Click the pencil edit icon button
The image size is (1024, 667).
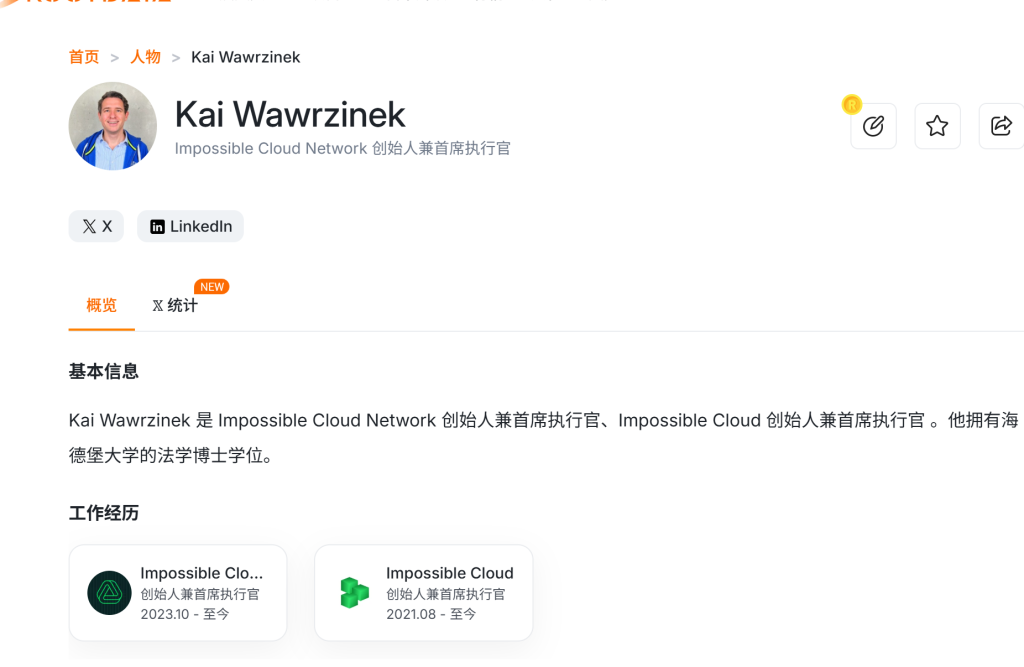click(873, 126)
